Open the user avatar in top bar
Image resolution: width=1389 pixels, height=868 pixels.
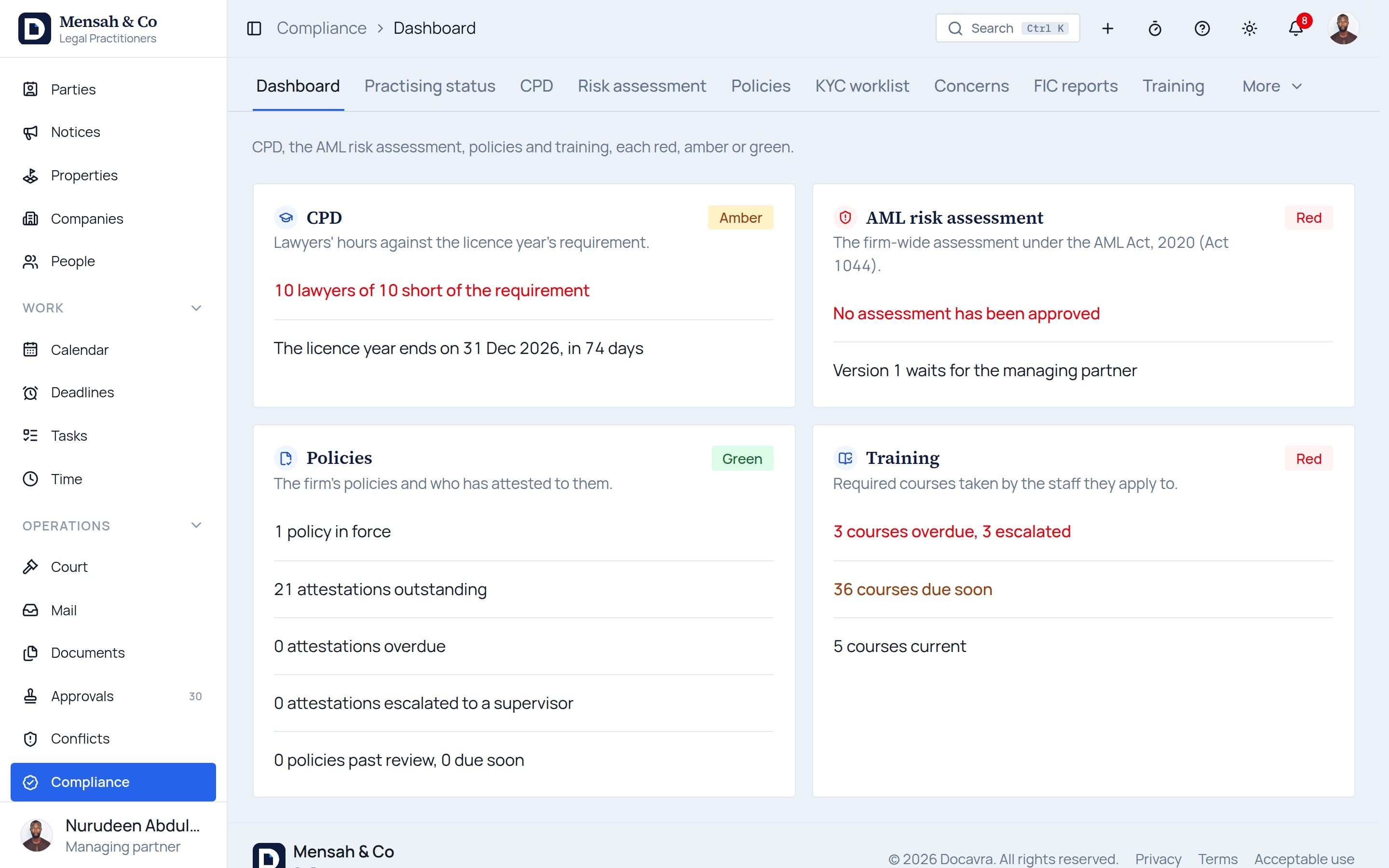[x=1343, y=28]
